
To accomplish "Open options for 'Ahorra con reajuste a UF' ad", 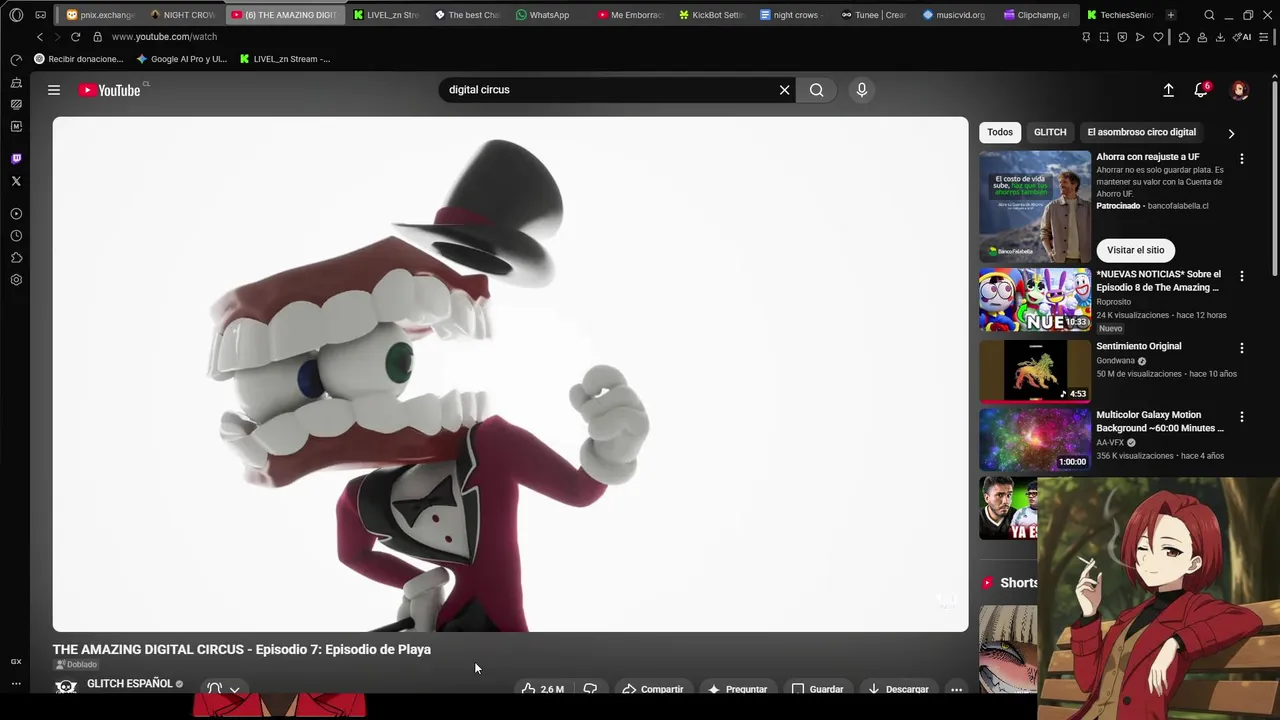I will (1242, 159).
